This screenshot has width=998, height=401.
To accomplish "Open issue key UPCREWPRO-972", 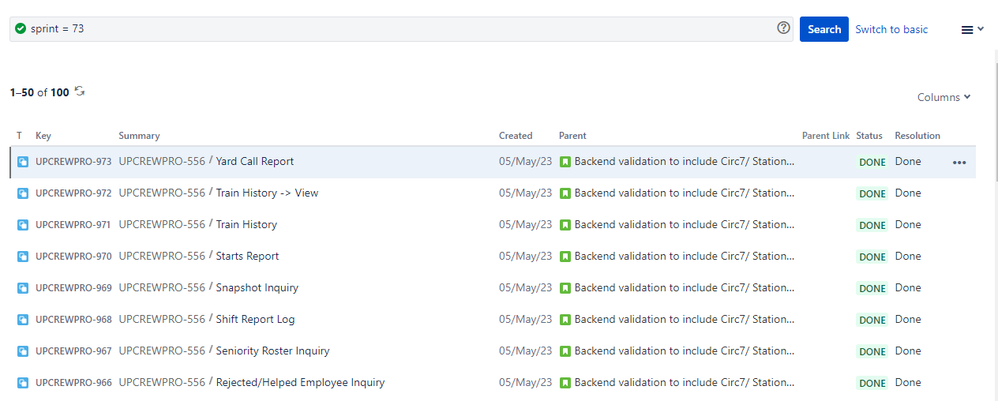I will 73,193.
